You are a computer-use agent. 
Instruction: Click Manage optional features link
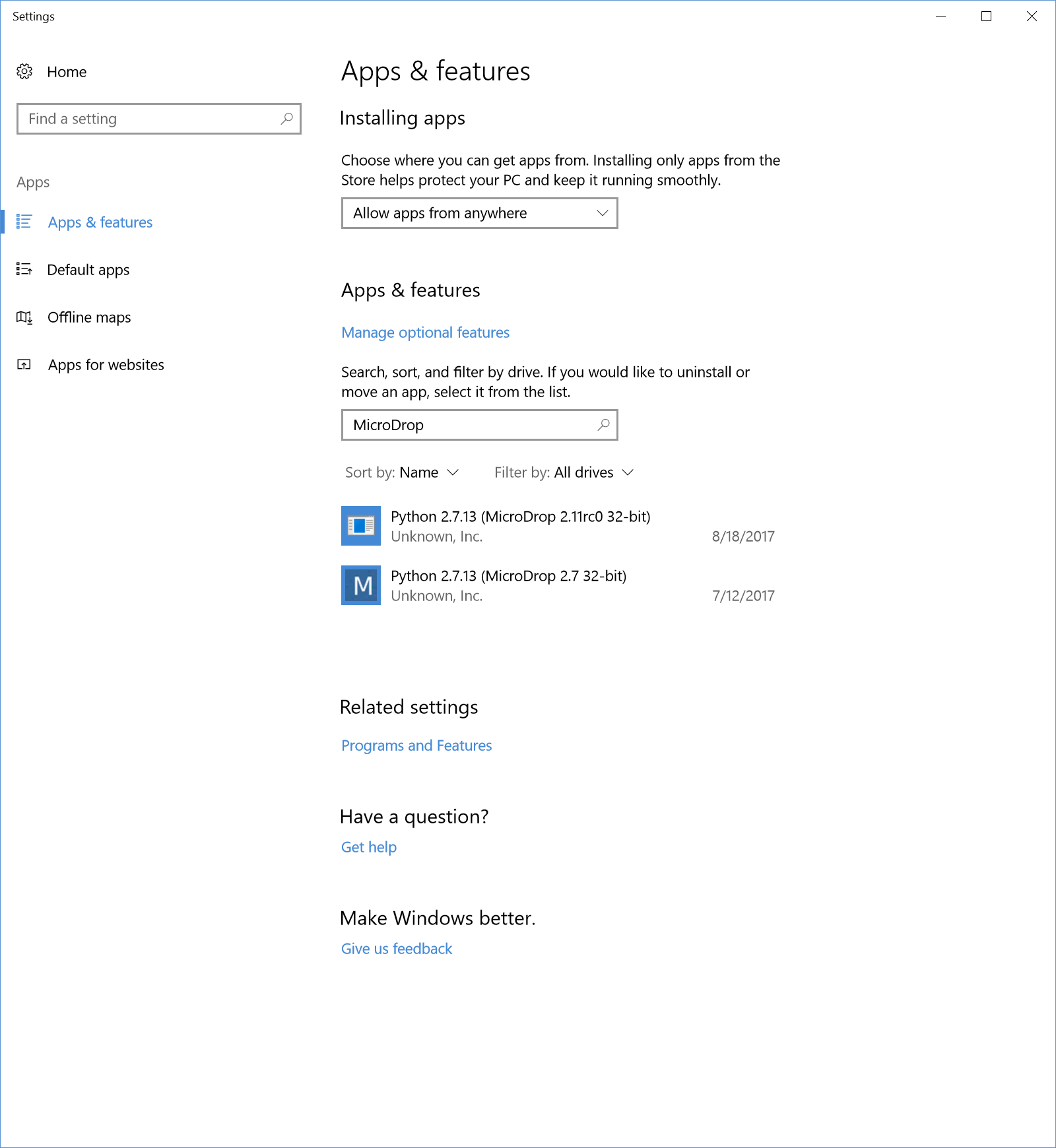[x=426, y=333]
